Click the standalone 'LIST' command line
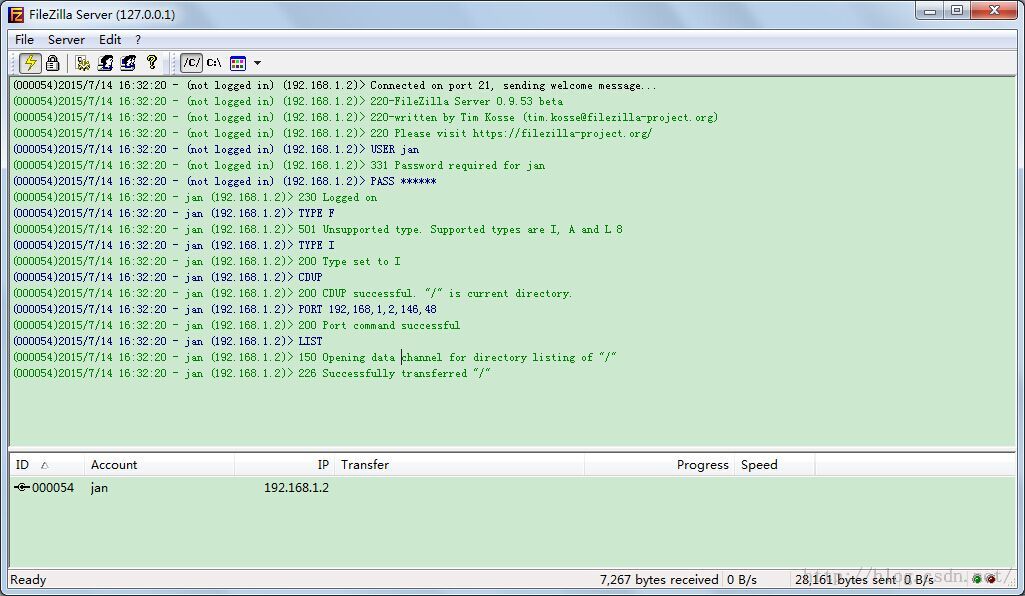1025x596 pixels. pyautogui.click(x=167, y=341)
